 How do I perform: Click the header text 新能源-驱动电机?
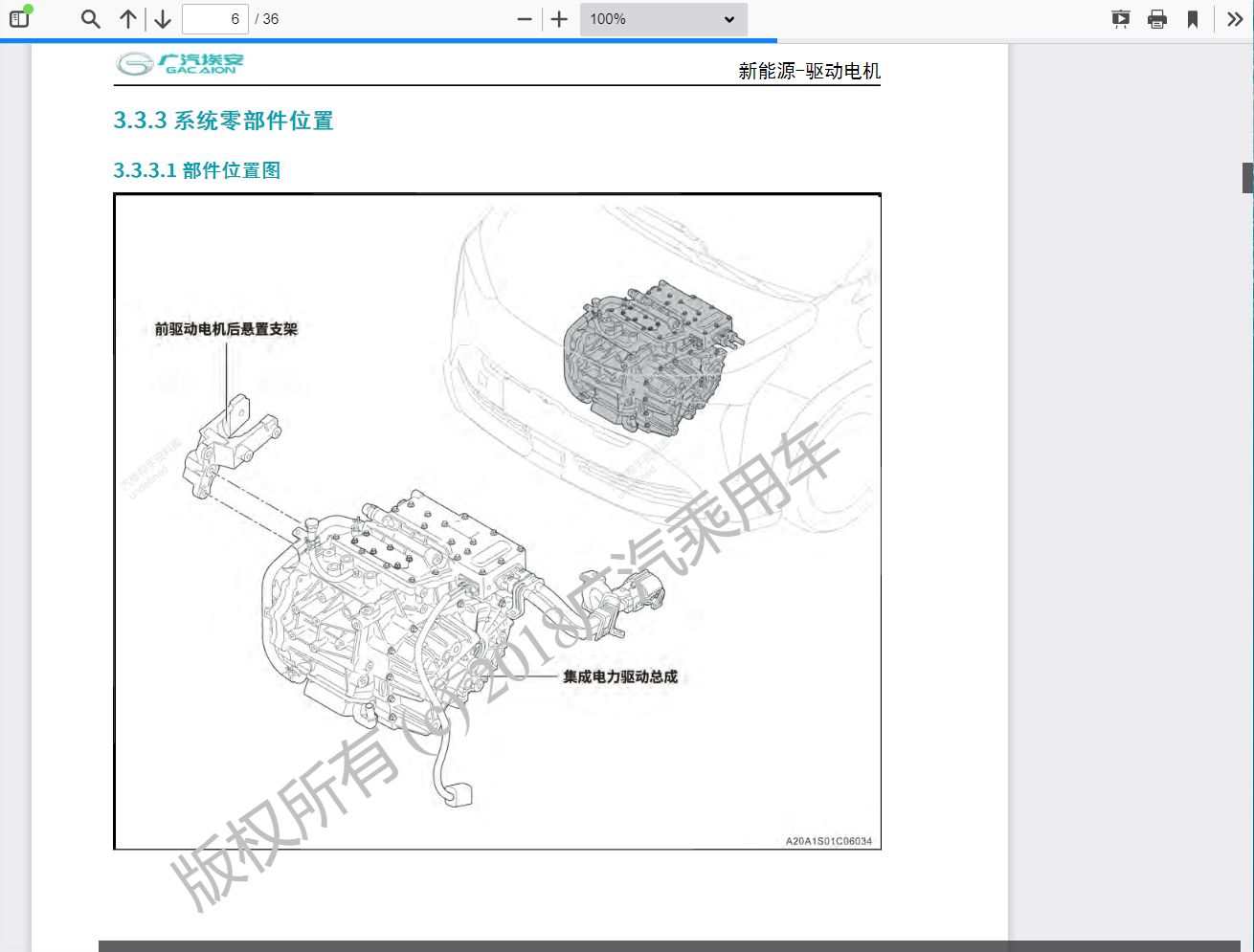[809, 70]
